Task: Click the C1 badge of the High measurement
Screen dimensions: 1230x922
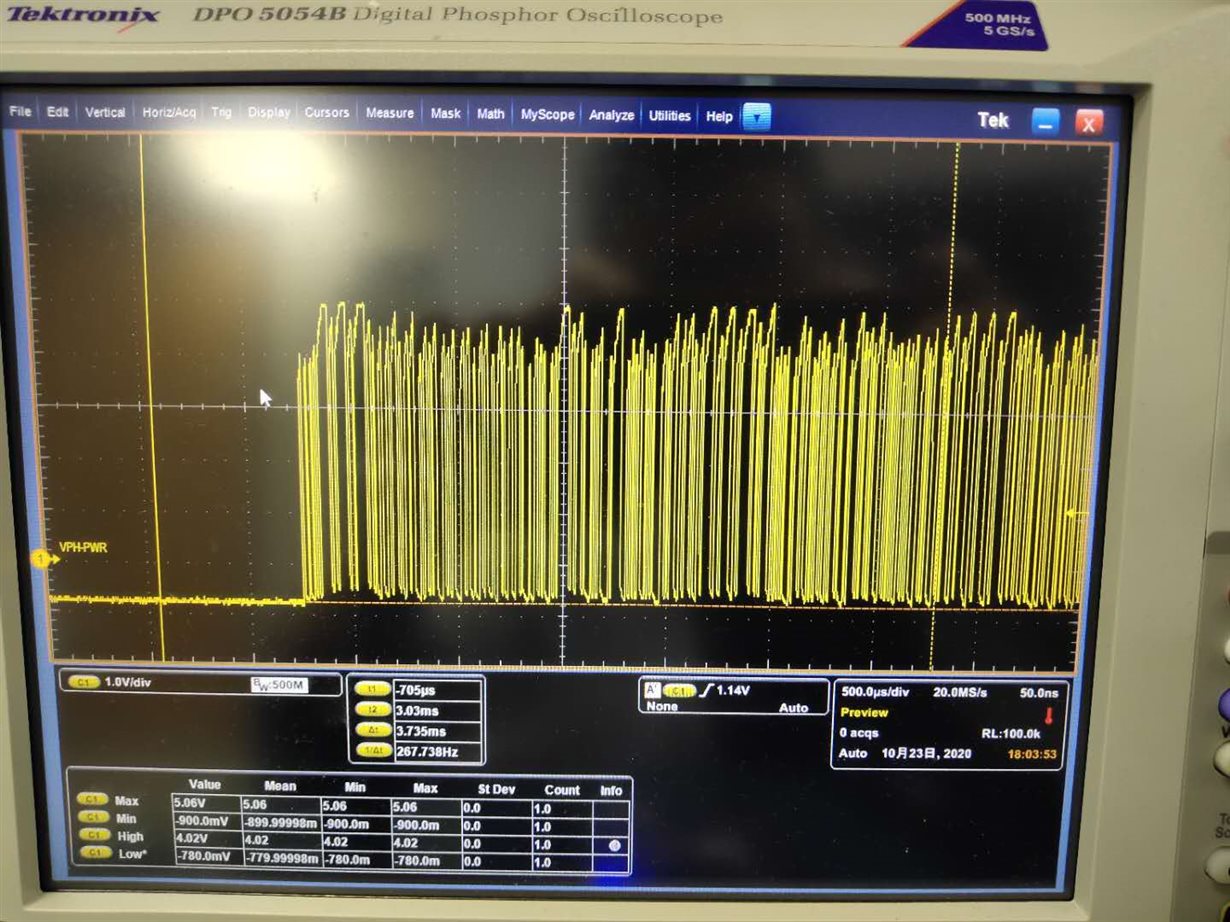Action: tap(93, 836)
